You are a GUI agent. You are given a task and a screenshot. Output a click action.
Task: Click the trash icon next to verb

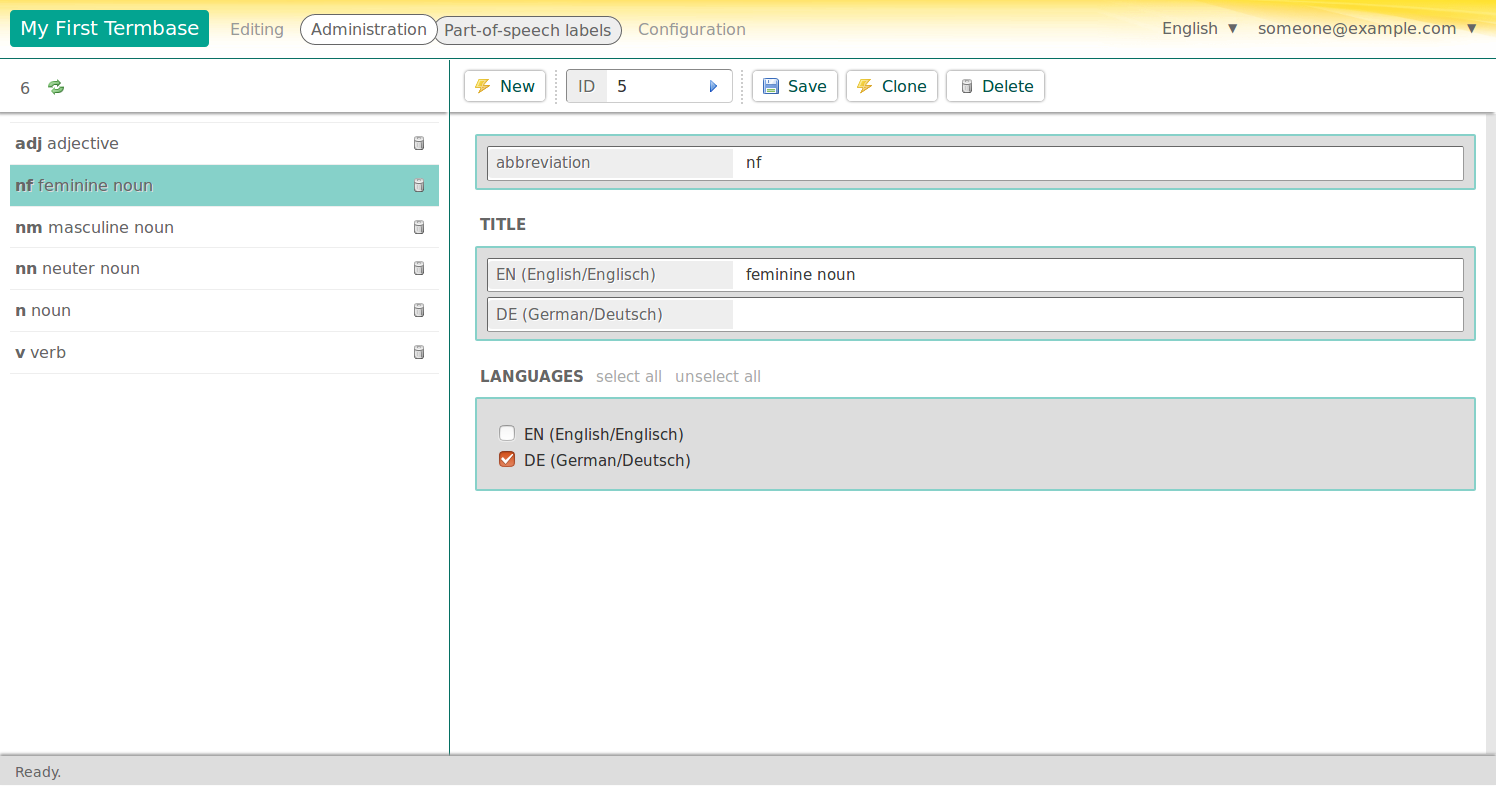tap(418, 352)
